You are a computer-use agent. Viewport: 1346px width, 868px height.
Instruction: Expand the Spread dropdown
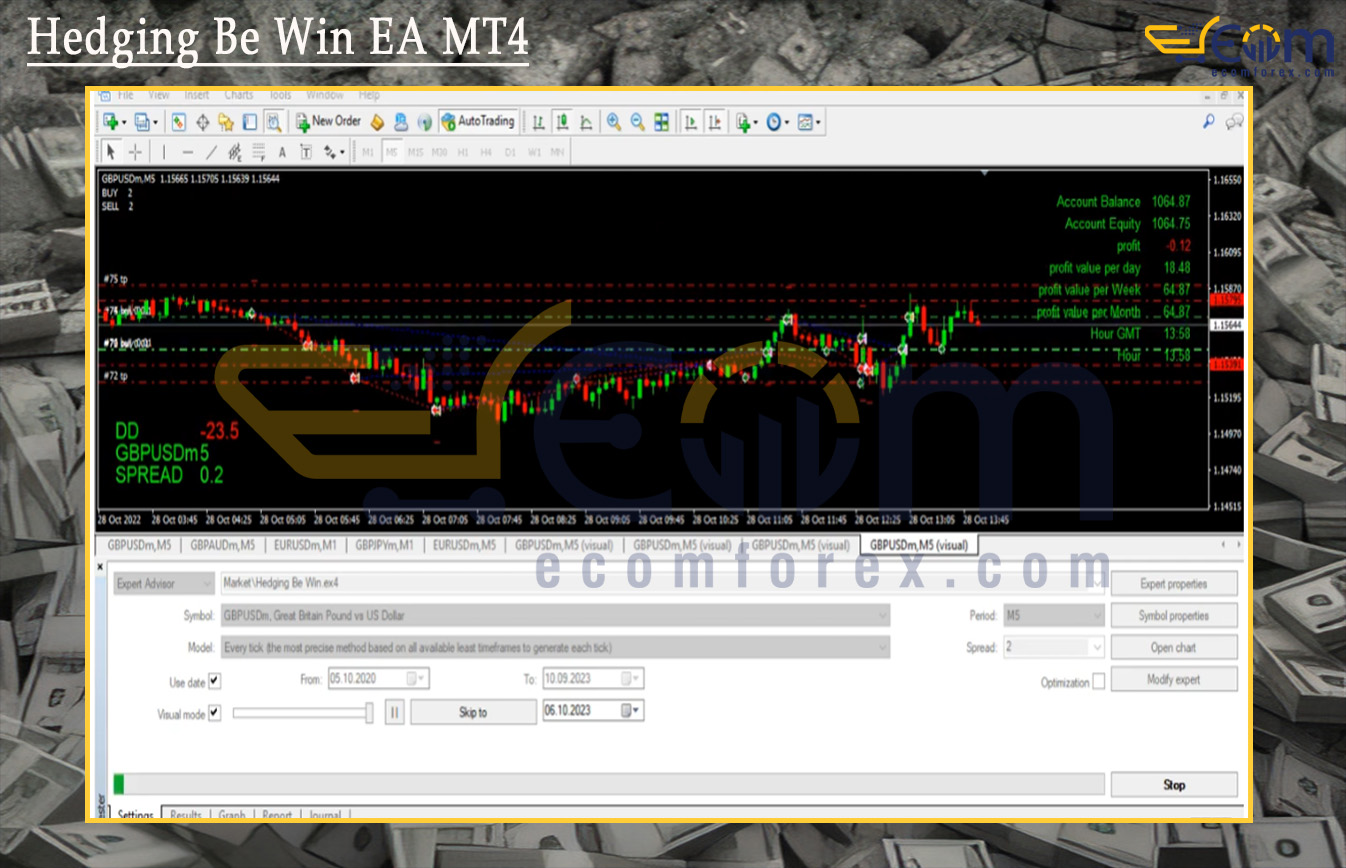click(x=1097, y=648)
